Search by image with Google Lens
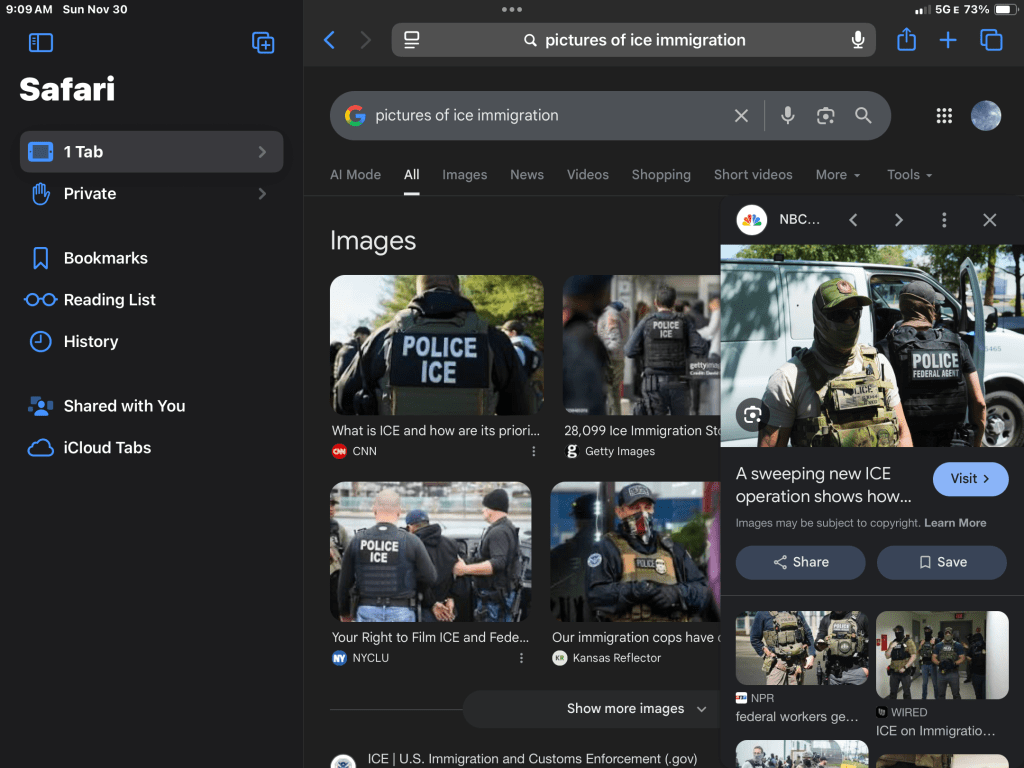Image resolution: width=1024 pixels, height=768 pixels. tap(825, 116)
